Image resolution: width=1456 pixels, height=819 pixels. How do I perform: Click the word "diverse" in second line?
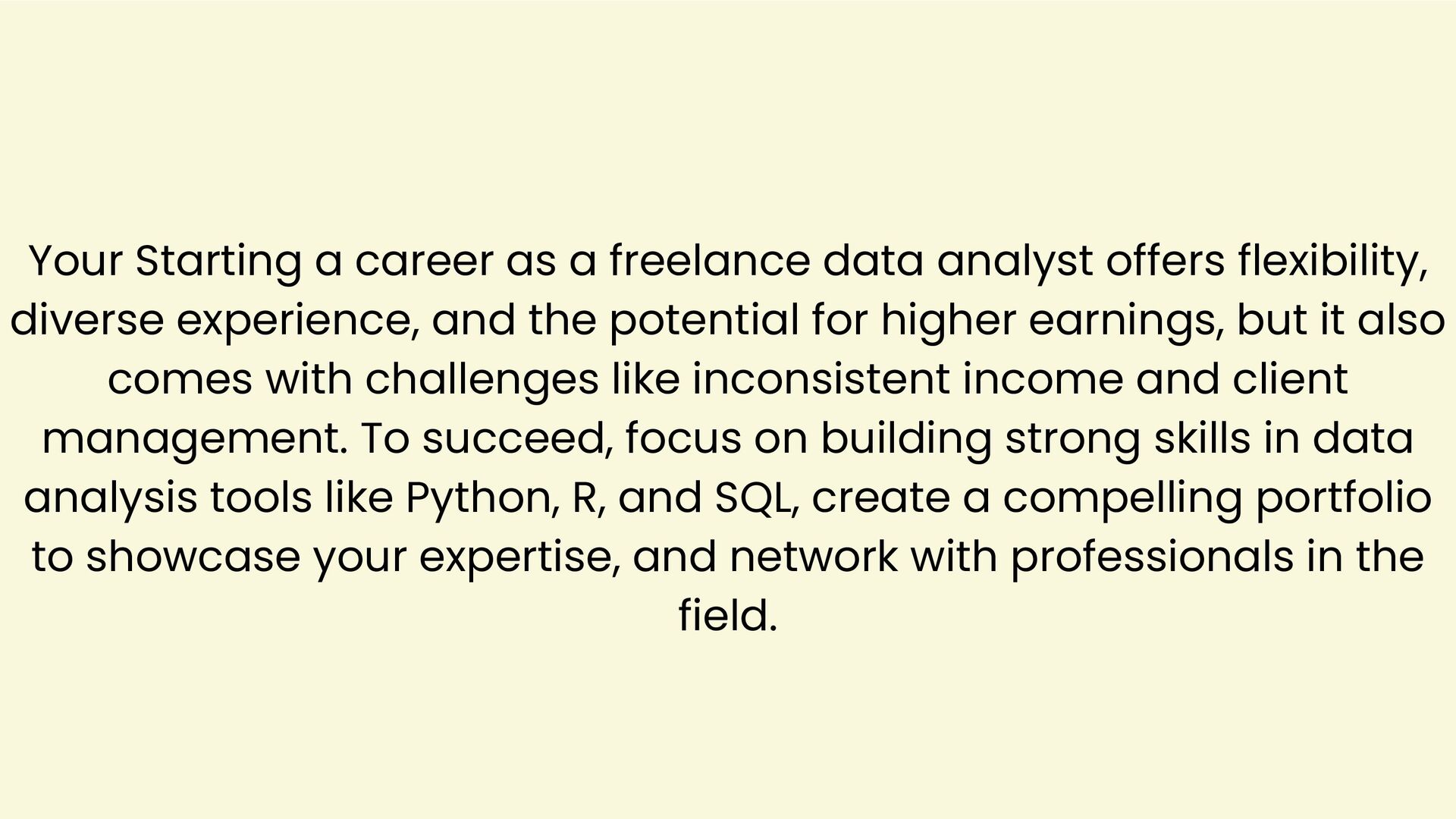click(x=86, y=320)
